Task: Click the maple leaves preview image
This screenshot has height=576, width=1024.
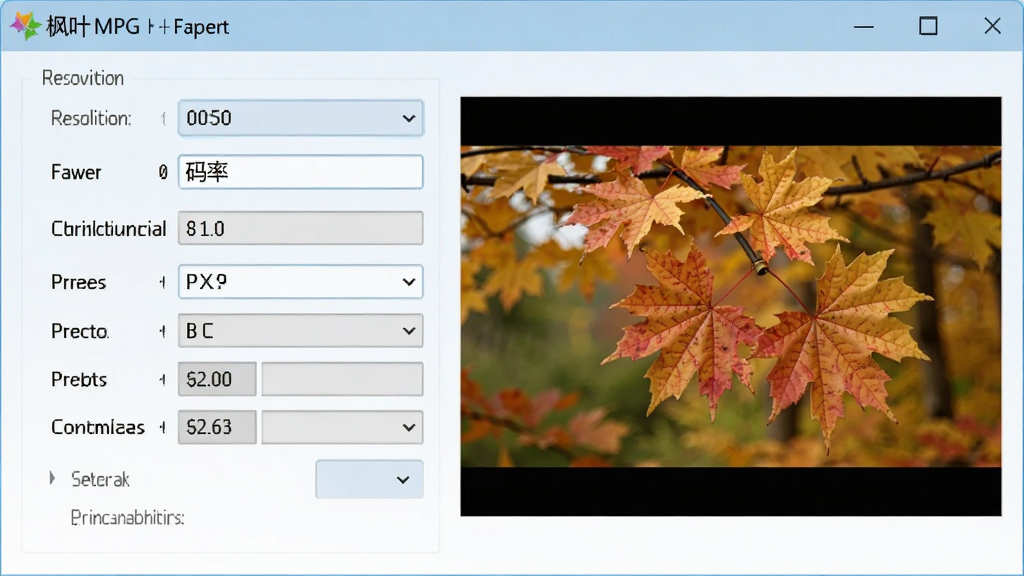Action: coord(731,306)
